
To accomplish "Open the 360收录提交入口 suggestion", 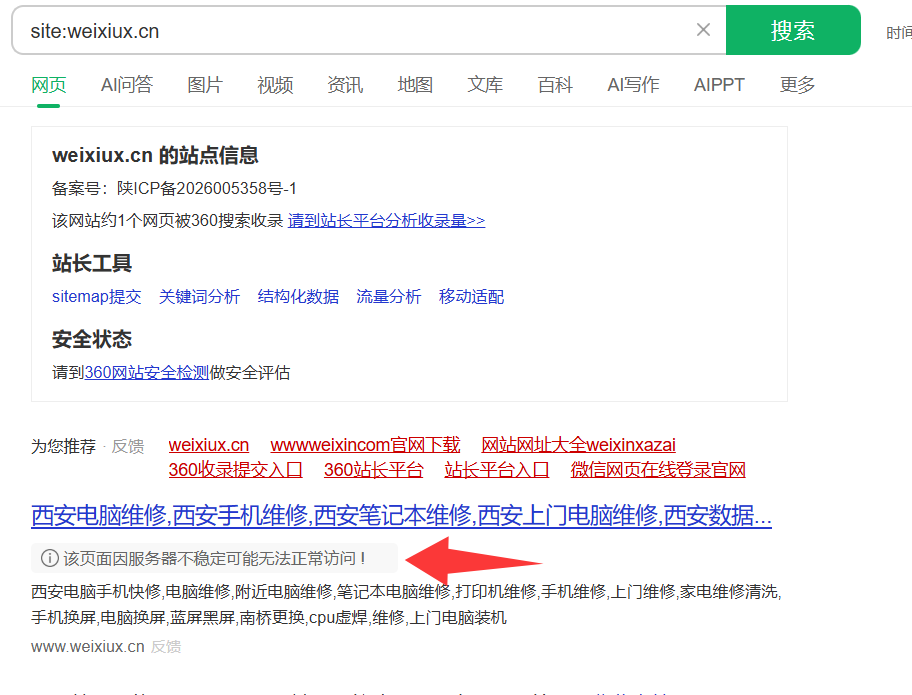I will coord(236,469).
